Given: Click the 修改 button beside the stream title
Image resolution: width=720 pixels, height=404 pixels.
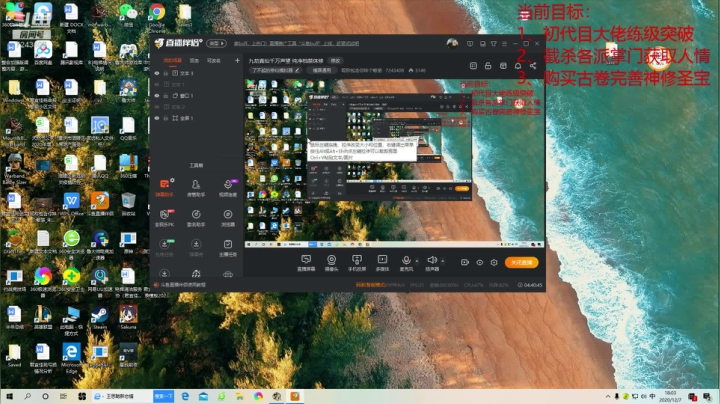Looking at the screenshot, I should 336,61.
